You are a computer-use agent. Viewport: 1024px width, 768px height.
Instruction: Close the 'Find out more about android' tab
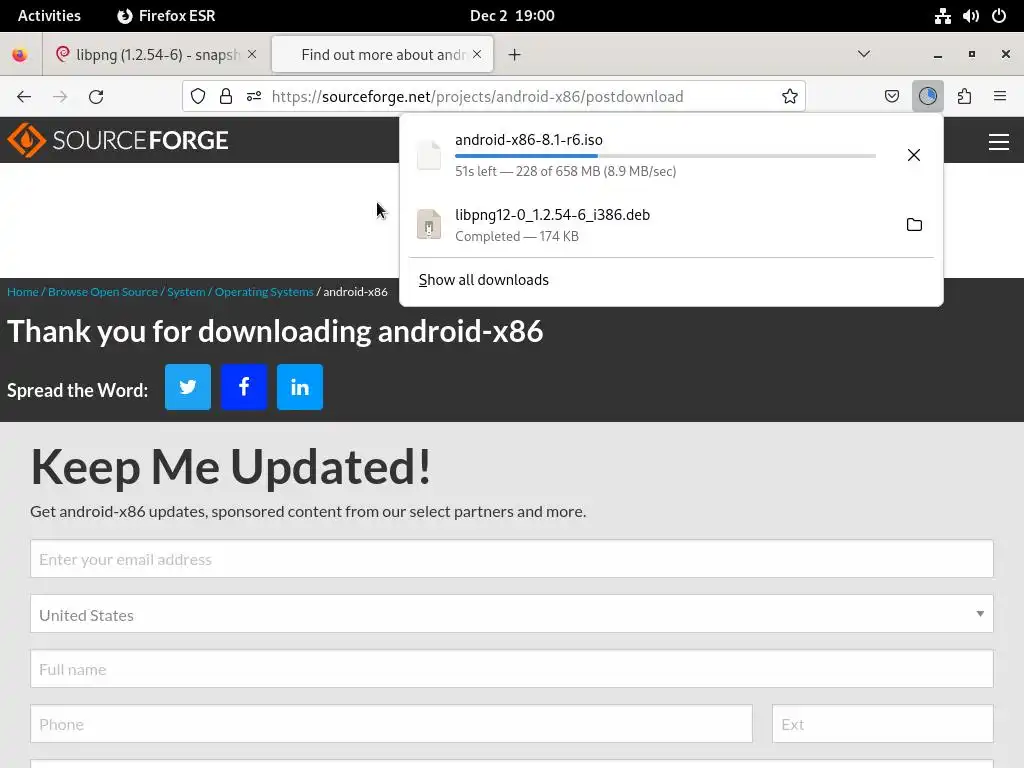pos(477,54)
